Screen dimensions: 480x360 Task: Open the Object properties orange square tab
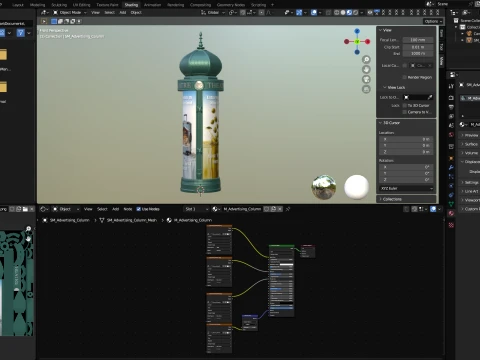[451, 158]
